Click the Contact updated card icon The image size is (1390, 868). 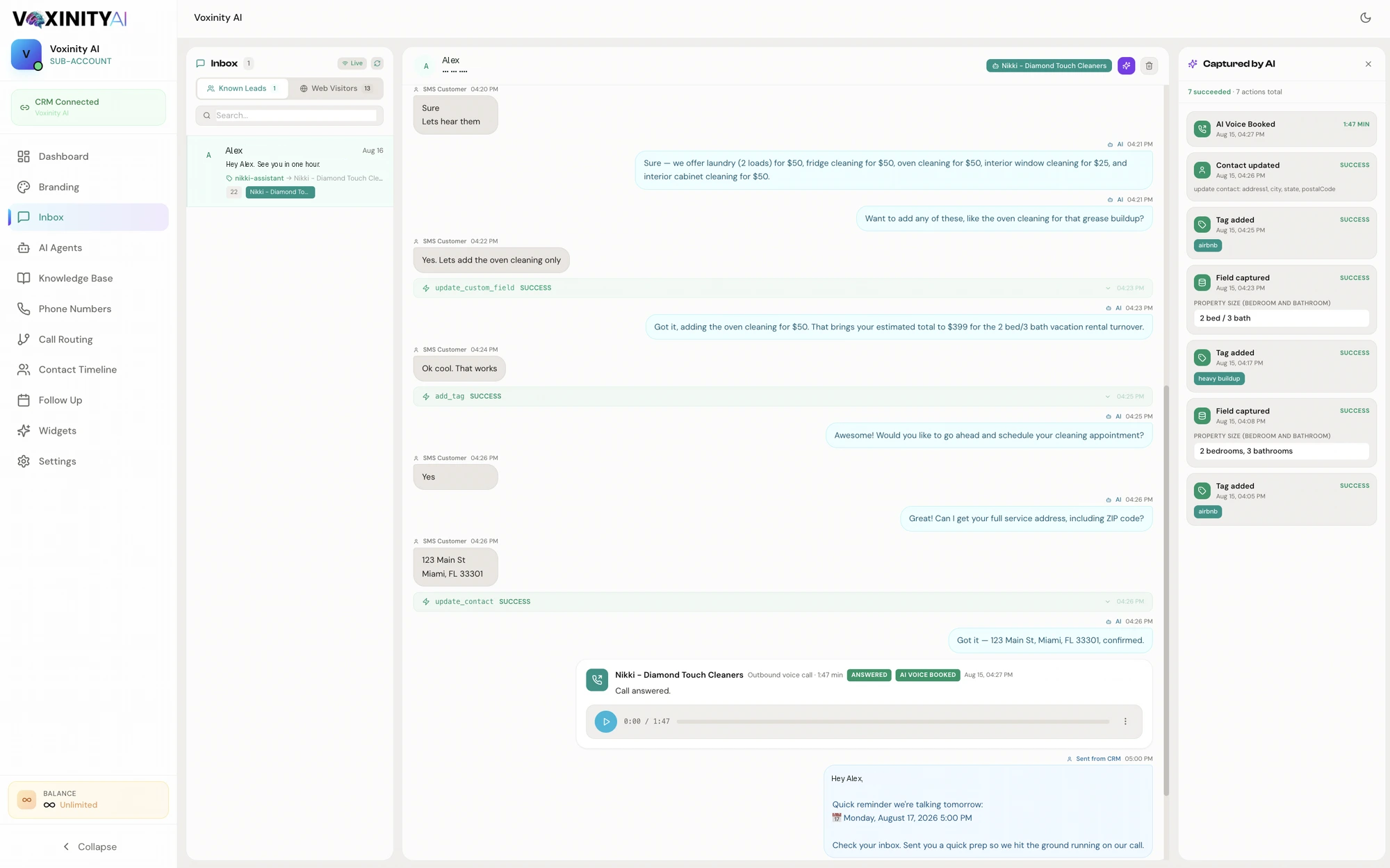click(1202, 170)
